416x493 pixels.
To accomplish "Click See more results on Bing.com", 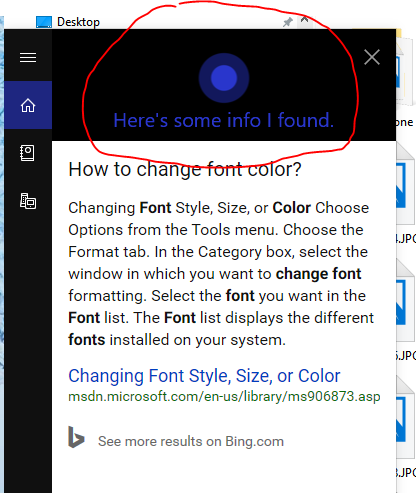I will coord(191,441).
